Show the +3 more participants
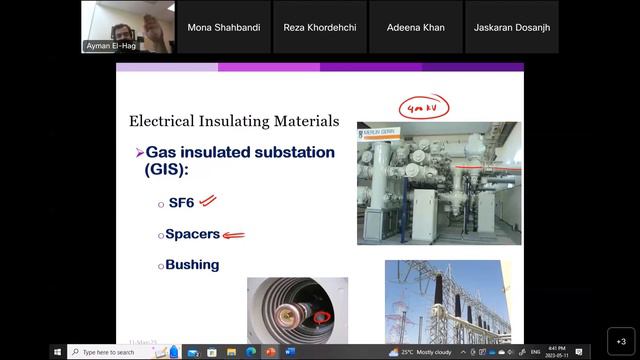640x360 pixels. pyautogui.click(x=621, y=341)
